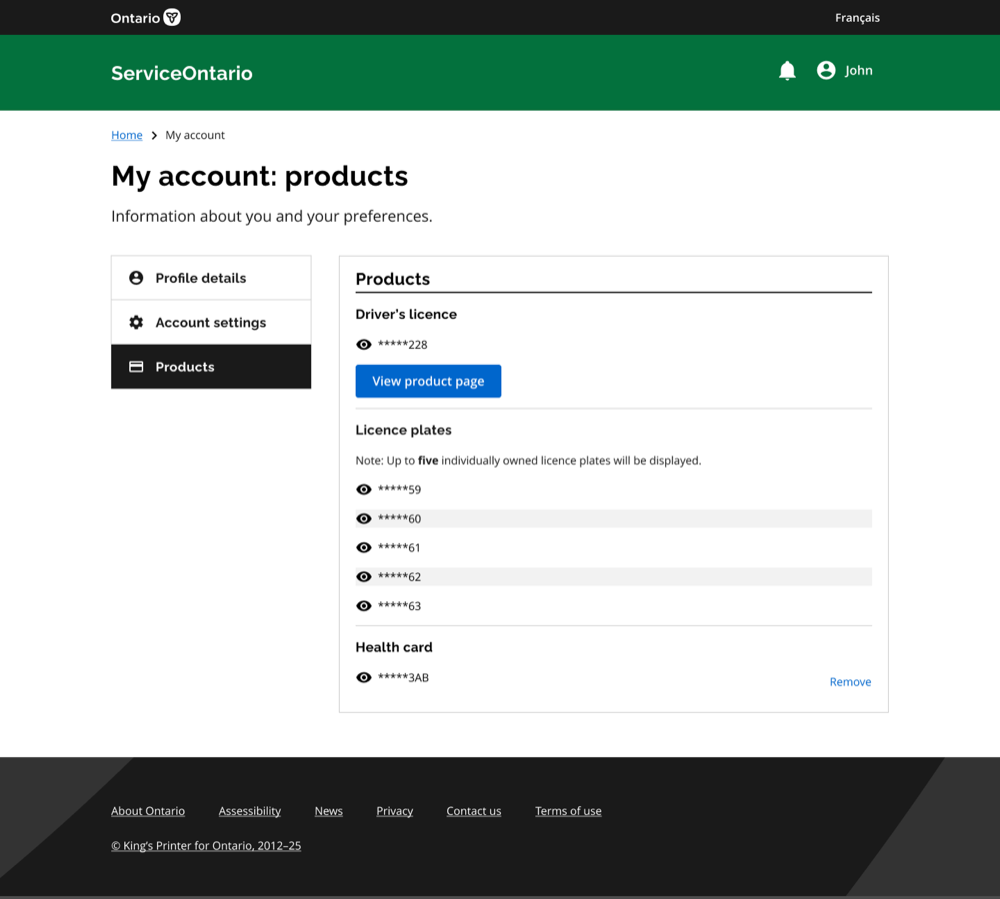Click the Products panel heading
1000x899 pixels.
[x=393, y=279]
